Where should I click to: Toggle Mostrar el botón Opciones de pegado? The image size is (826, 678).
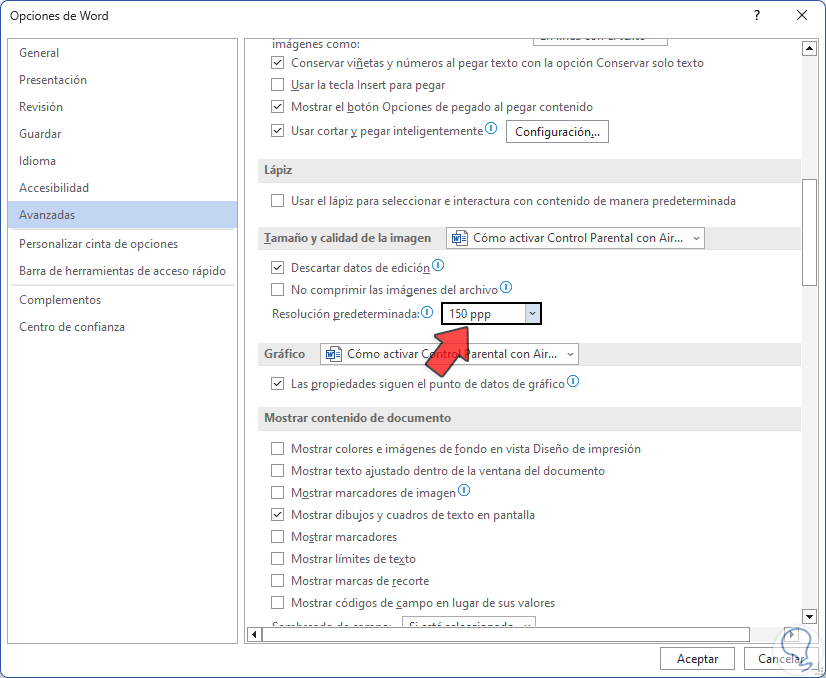277,107
